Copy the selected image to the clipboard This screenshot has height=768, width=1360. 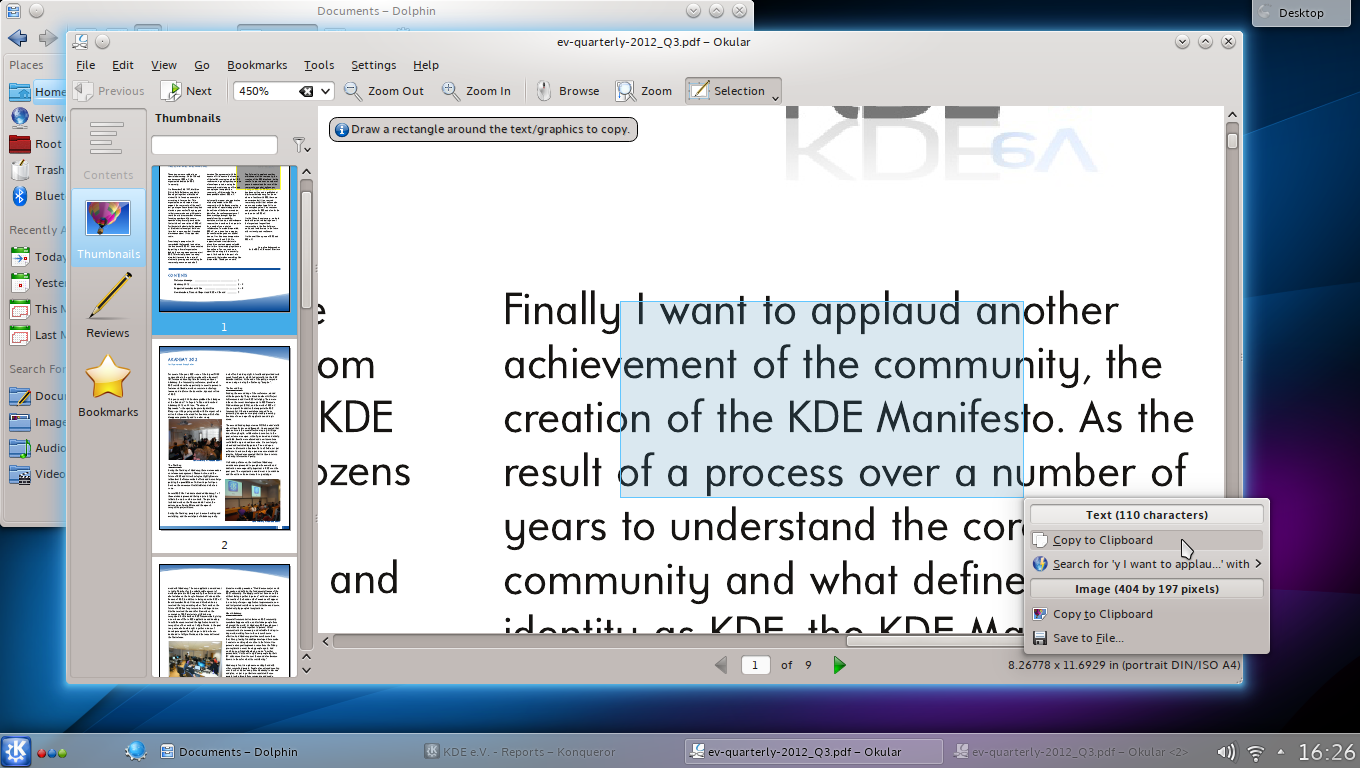[1146, 614]
